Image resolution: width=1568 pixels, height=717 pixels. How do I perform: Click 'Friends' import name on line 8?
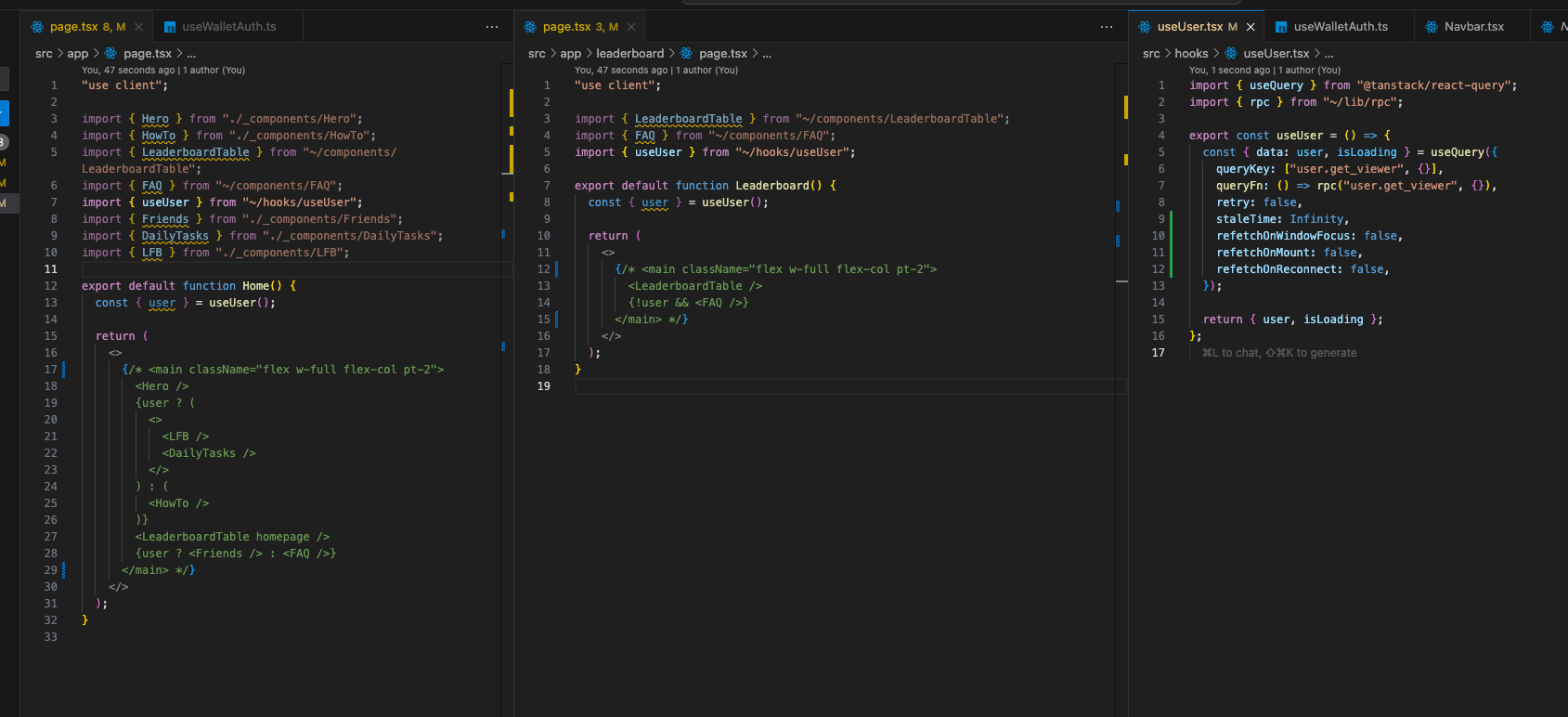[165, 219]
